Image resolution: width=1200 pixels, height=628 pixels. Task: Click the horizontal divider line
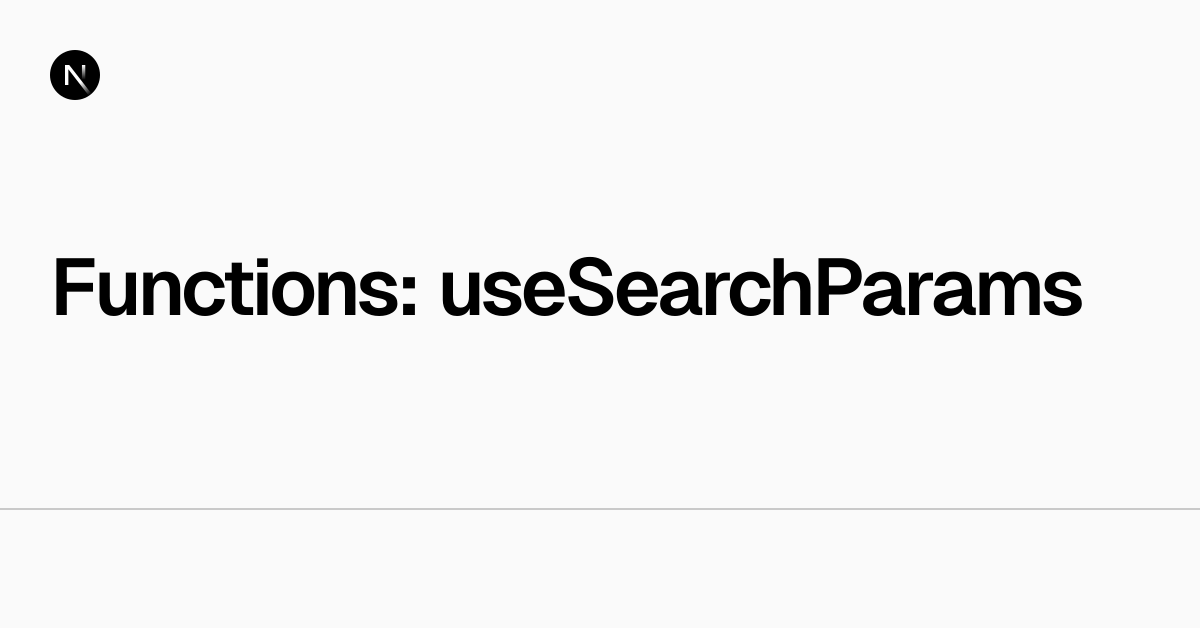(600, 509)
